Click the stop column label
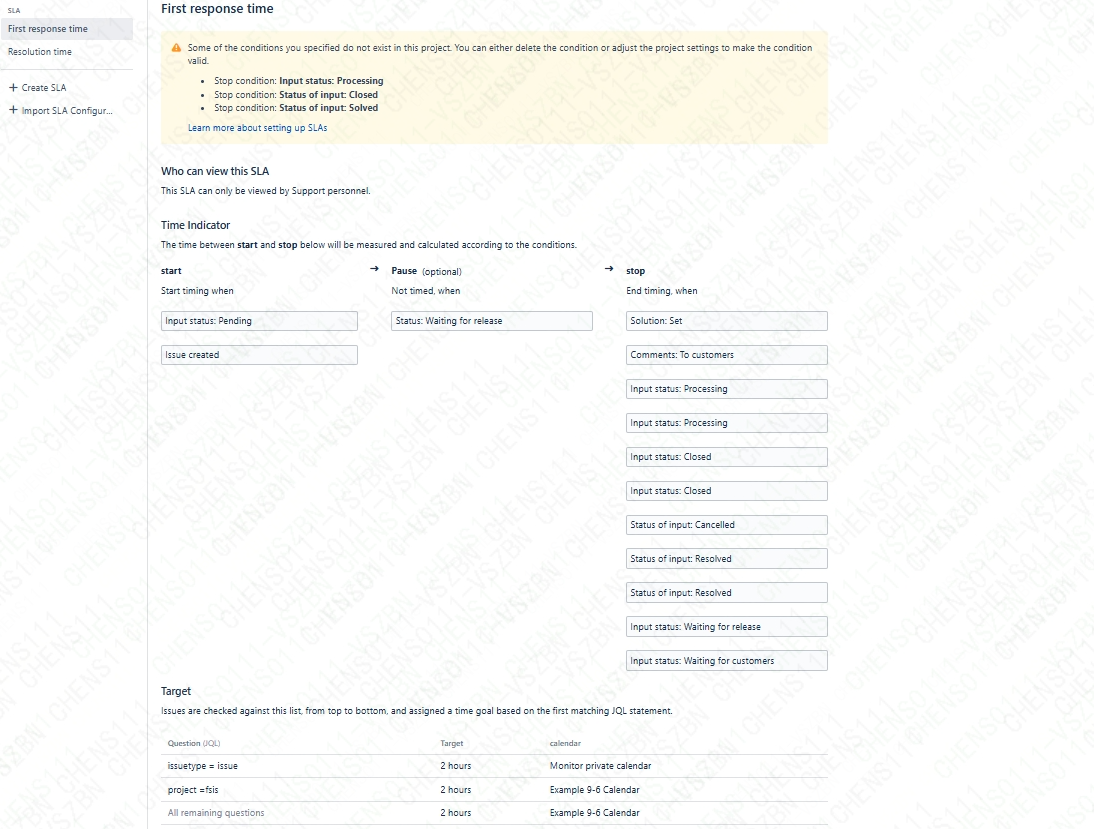Viewport: 1094px width, 829px height. (636, 271)
